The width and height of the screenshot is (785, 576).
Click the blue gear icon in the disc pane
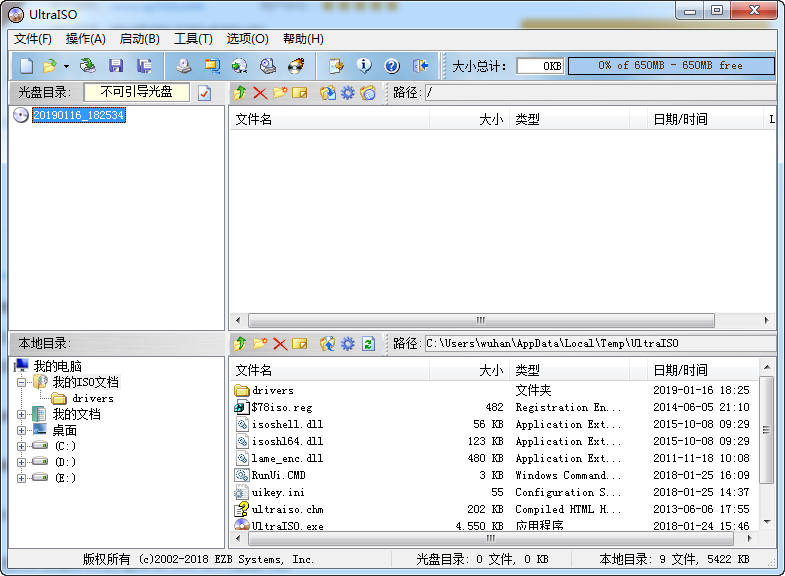pos(348,93)
